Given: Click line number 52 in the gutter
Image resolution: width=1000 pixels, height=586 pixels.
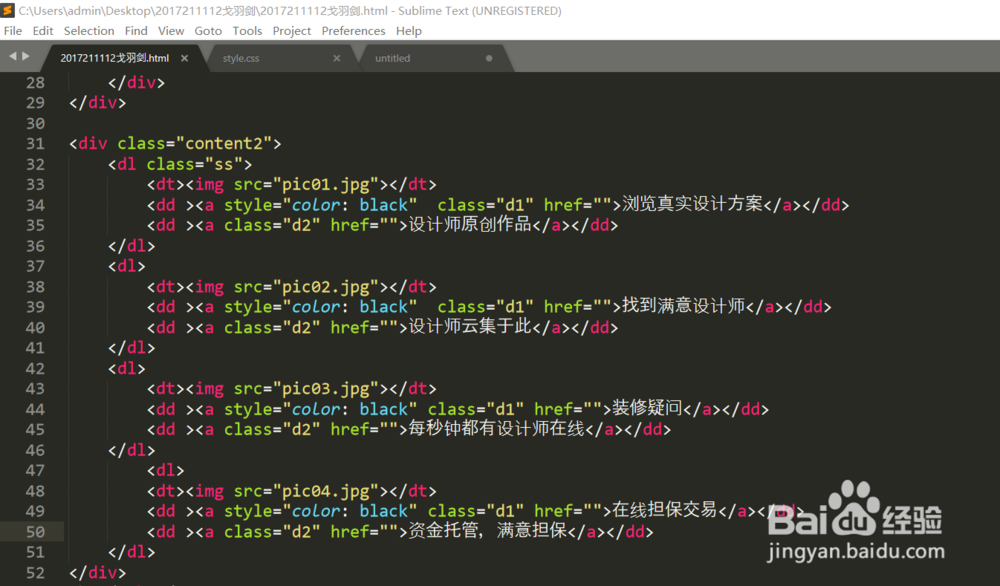Looking at the screenshot, I should tap(35, 572).
